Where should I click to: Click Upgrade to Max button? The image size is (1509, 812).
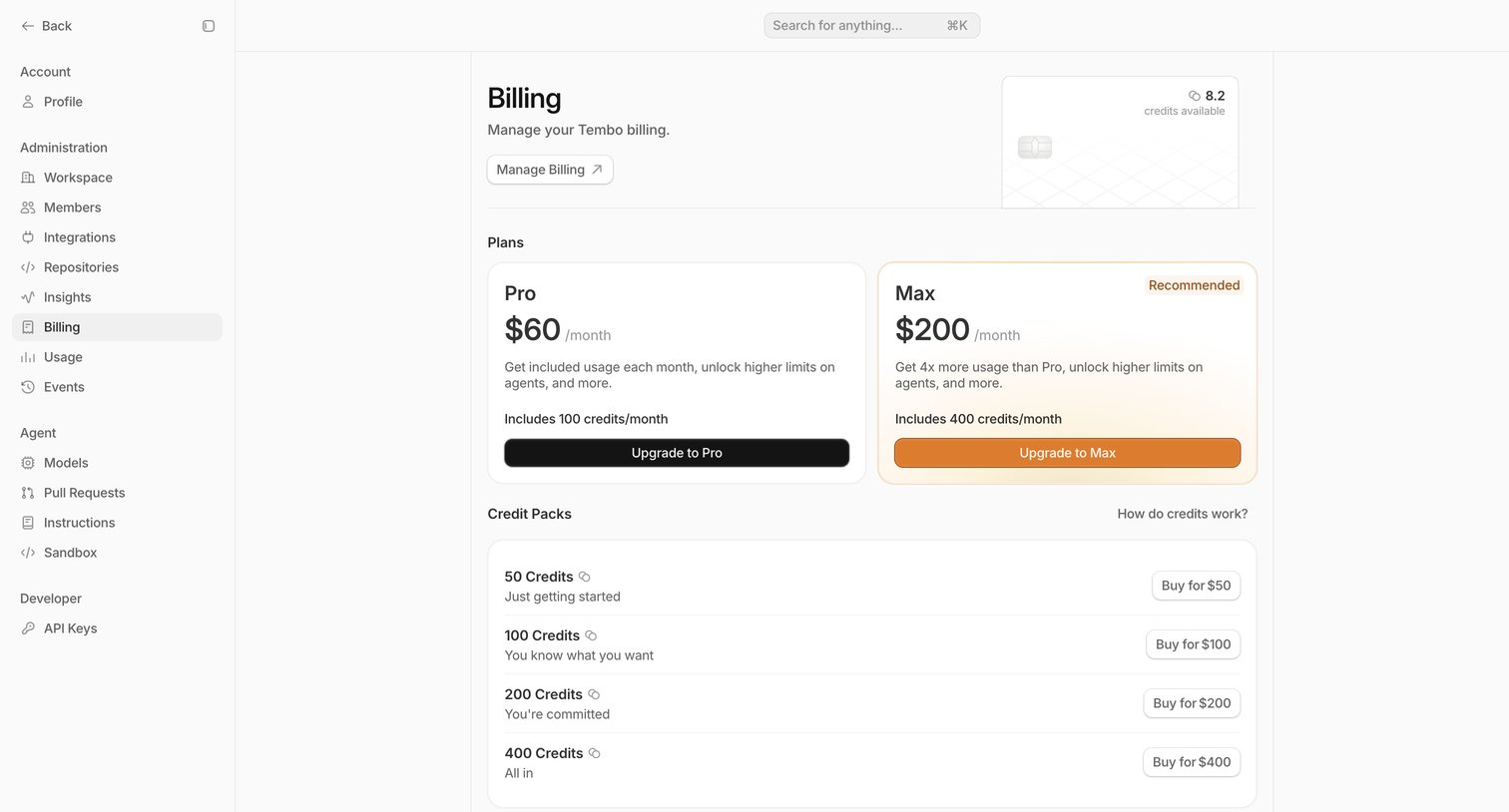pos(1067,453)
